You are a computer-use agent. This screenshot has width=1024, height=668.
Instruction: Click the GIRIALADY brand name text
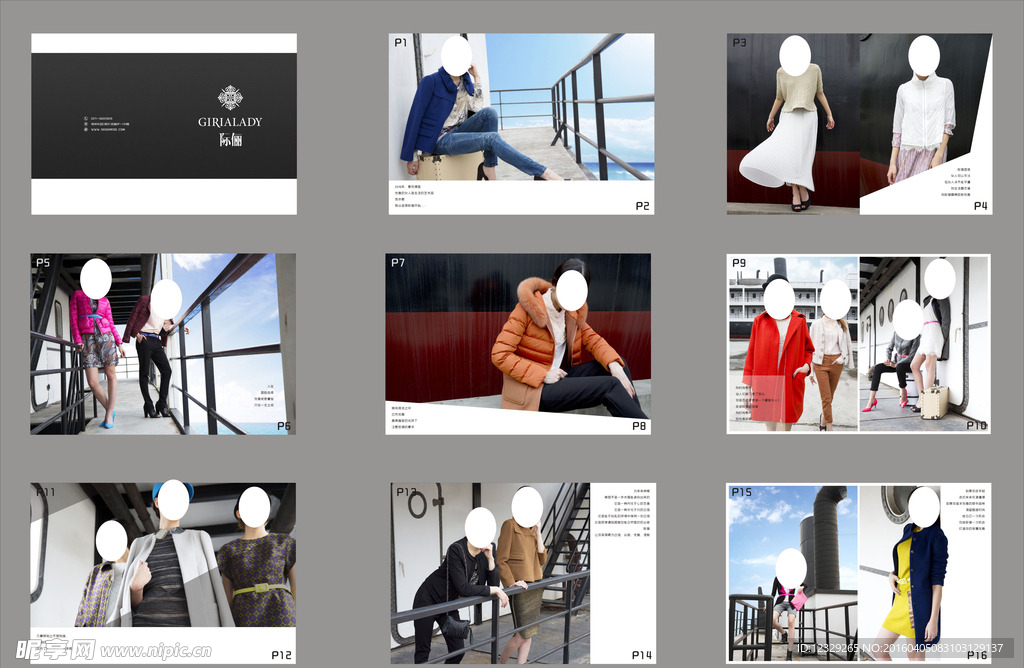tap(230, 122)
